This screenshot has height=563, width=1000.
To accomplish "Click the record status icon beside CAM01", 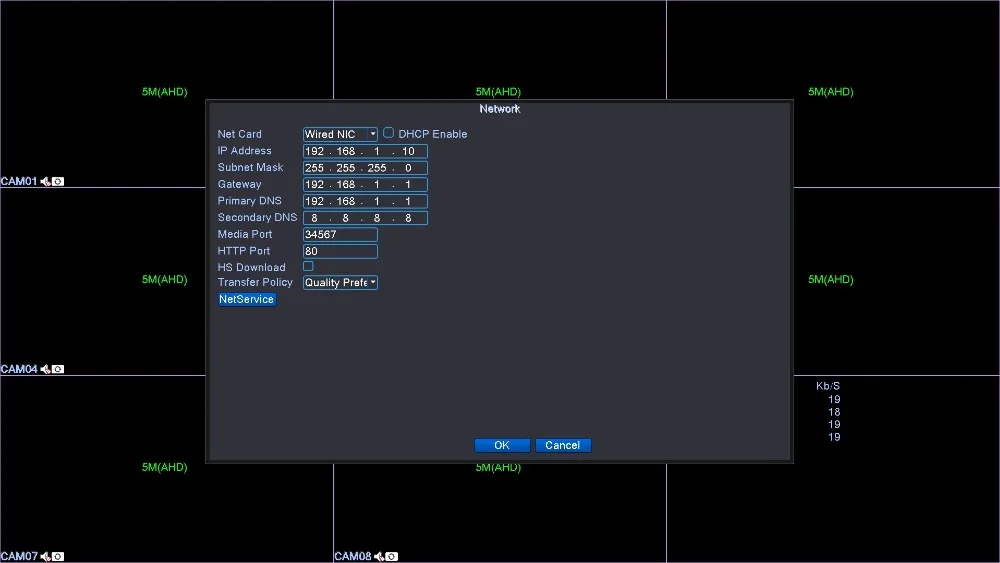I will pyautogui.click(x=58, y=182).
